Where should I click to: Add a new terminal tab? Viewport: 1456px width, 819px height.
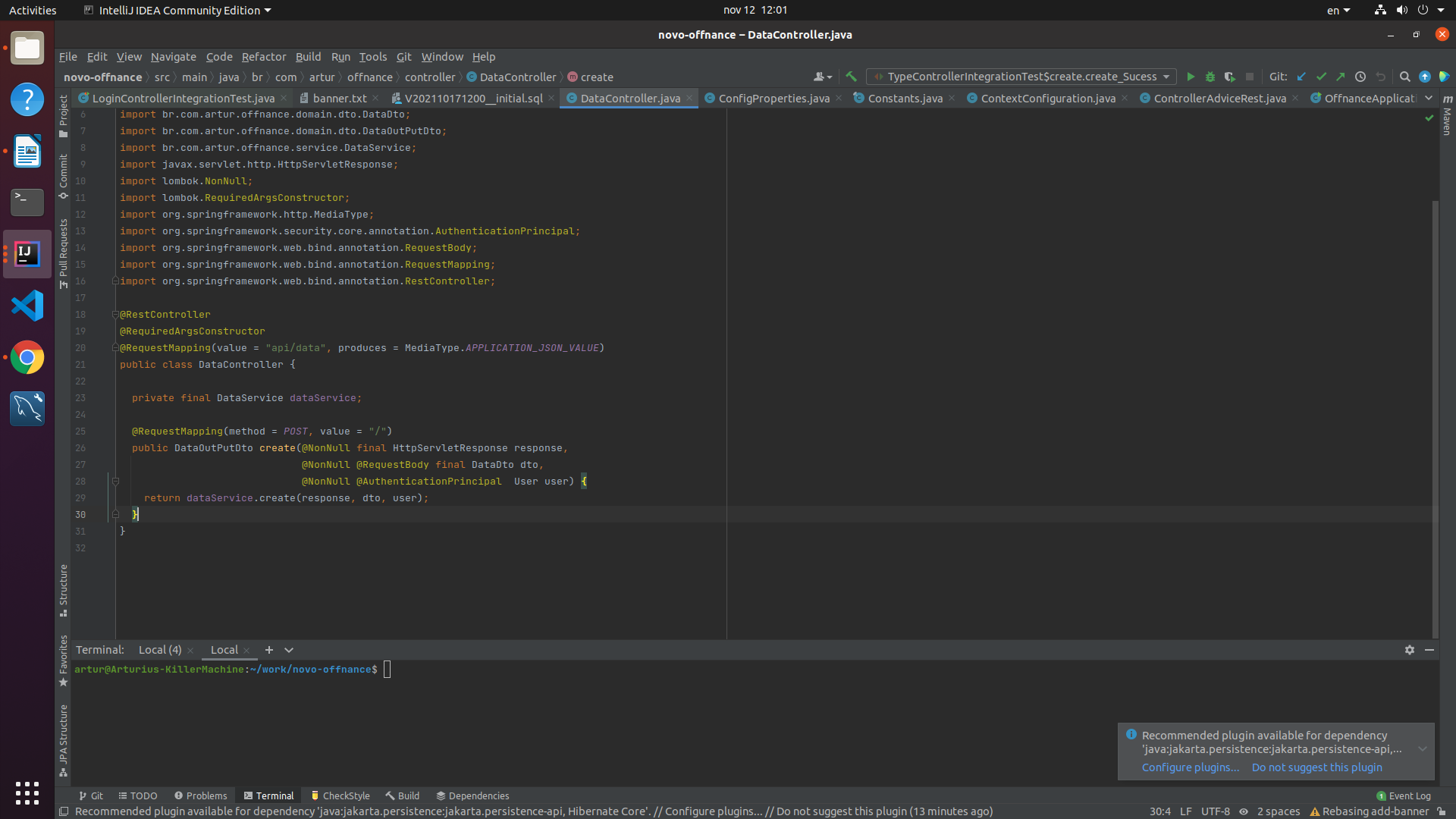[x=268, y=650]
